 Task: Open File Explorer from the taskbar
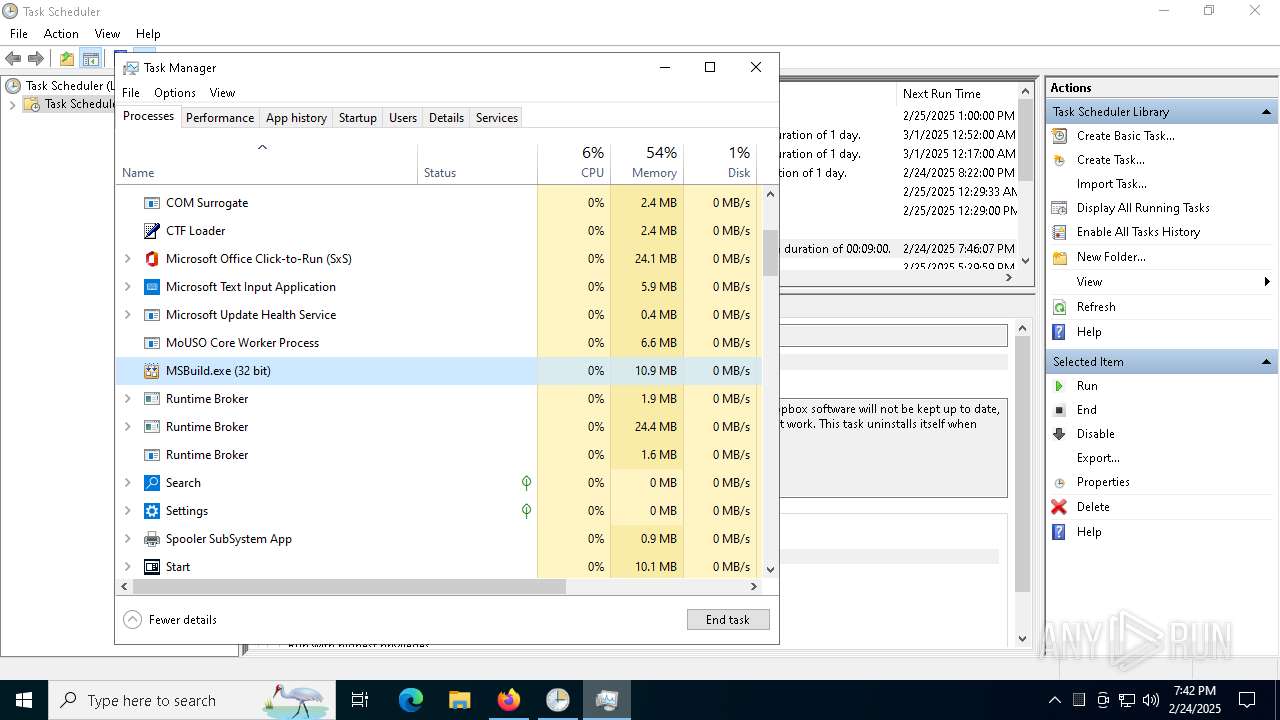(x=459, y=700)
